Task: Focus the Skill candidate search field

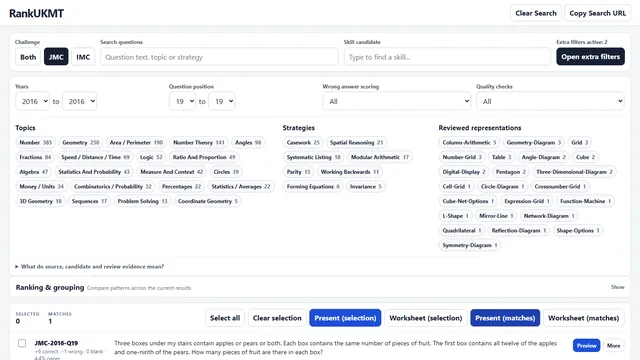Action: click(447, 57)
